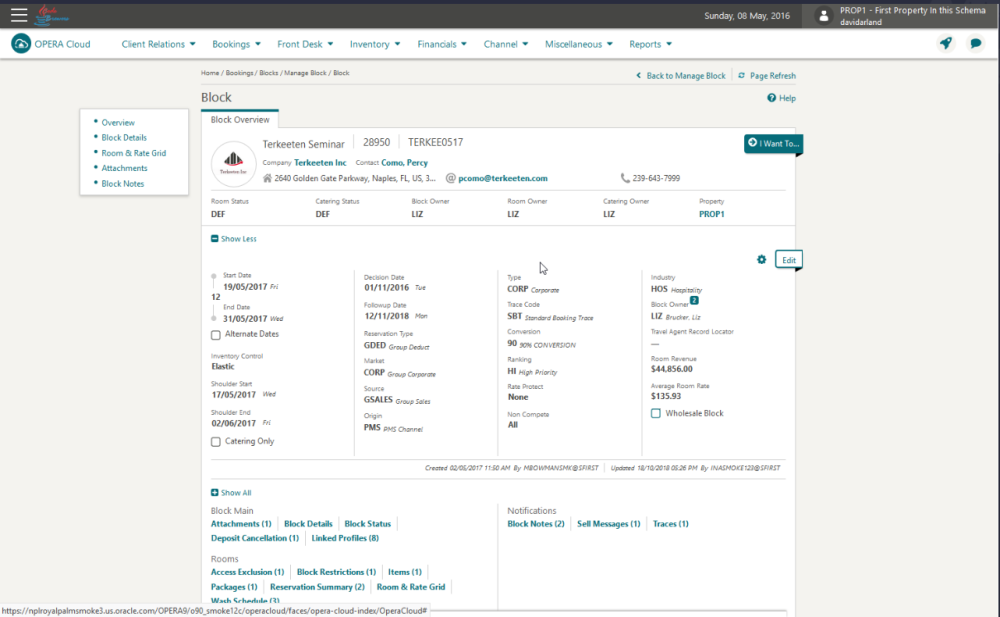
Task: Jump to Overview in side navigation
Action: tap(118, 123)
